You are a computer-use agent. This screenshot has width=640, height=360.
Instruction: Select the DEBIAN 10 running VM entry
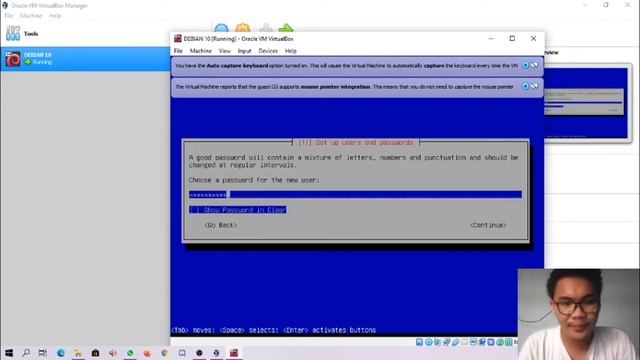(85, 59)
